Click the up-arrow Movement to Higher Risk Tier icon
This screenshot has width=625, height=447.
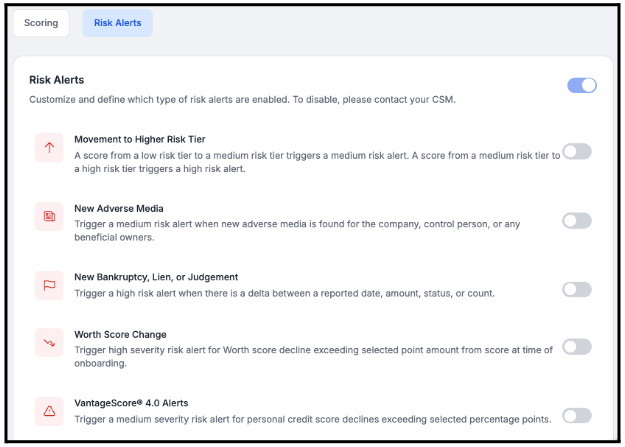click(x=49, y=149)
